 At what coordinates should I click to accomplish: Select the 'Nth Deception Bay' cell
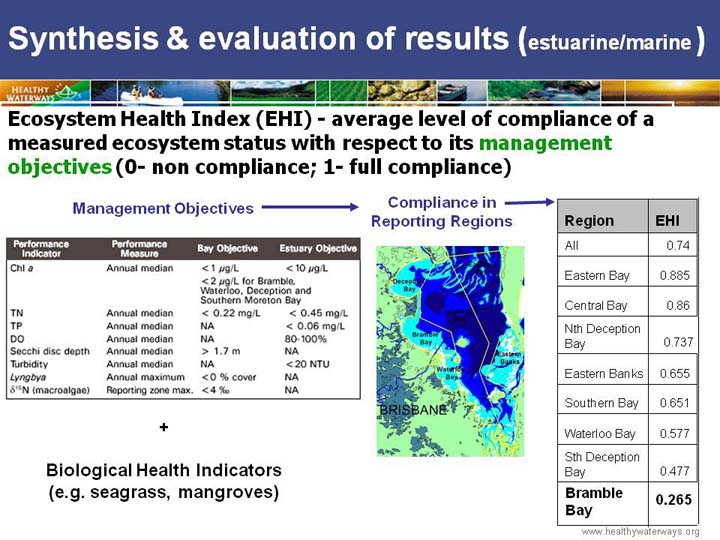coord(602,336)
